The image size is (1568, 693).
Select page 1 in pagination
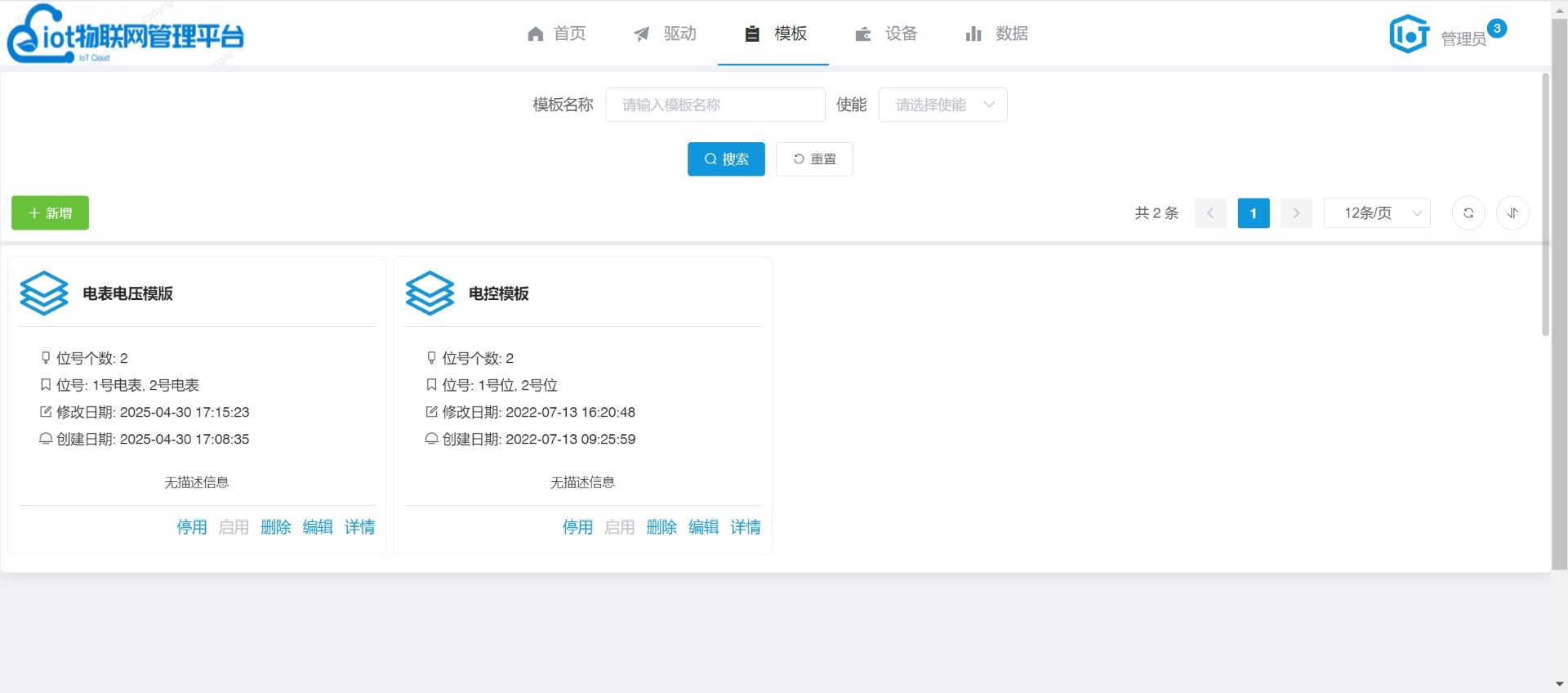1254,213
